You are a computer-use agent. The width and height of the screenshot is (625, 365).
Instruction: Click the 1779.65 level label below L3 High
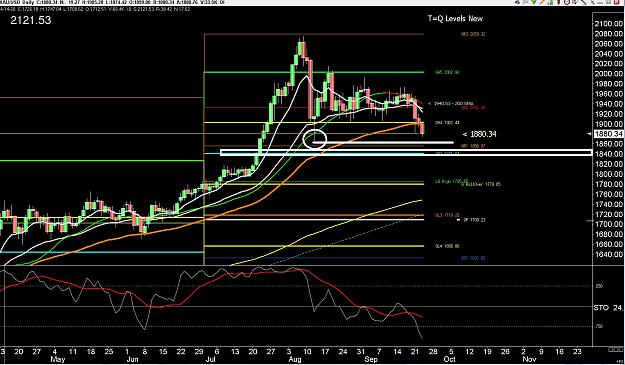pyautogui.click(x=482, y=184)
